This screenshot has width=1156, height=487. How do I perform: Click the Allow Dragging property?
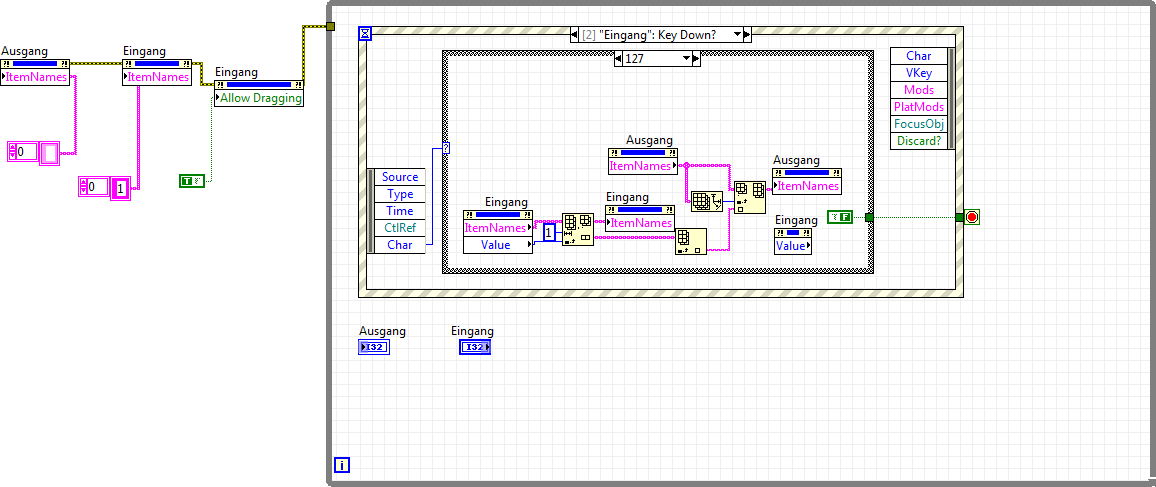click(259, 98)
